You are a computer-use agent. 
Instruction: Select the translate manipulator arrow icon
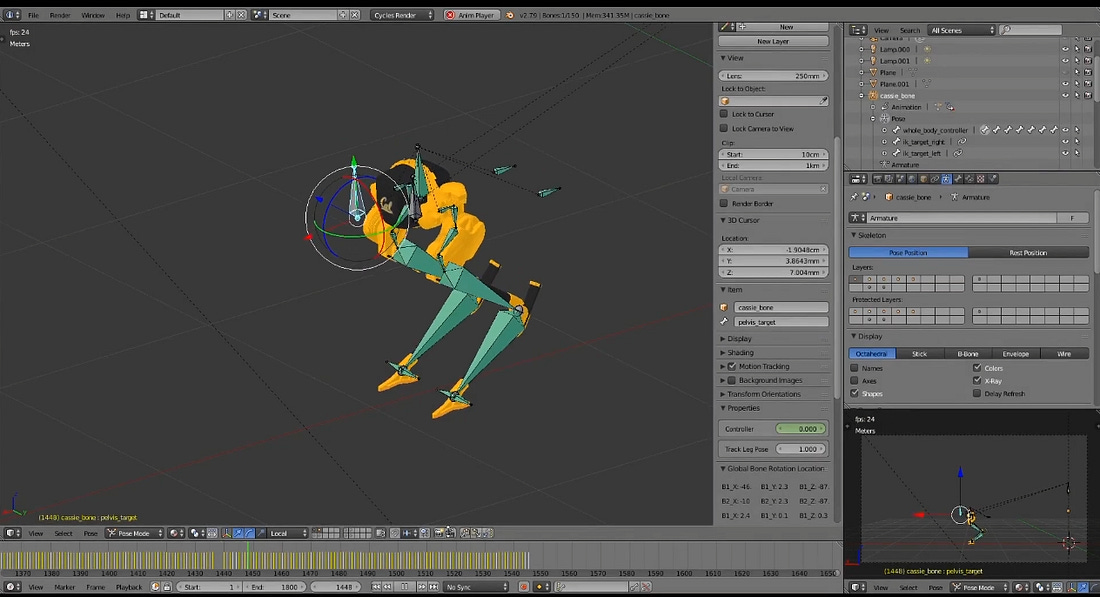pos(238,533)
